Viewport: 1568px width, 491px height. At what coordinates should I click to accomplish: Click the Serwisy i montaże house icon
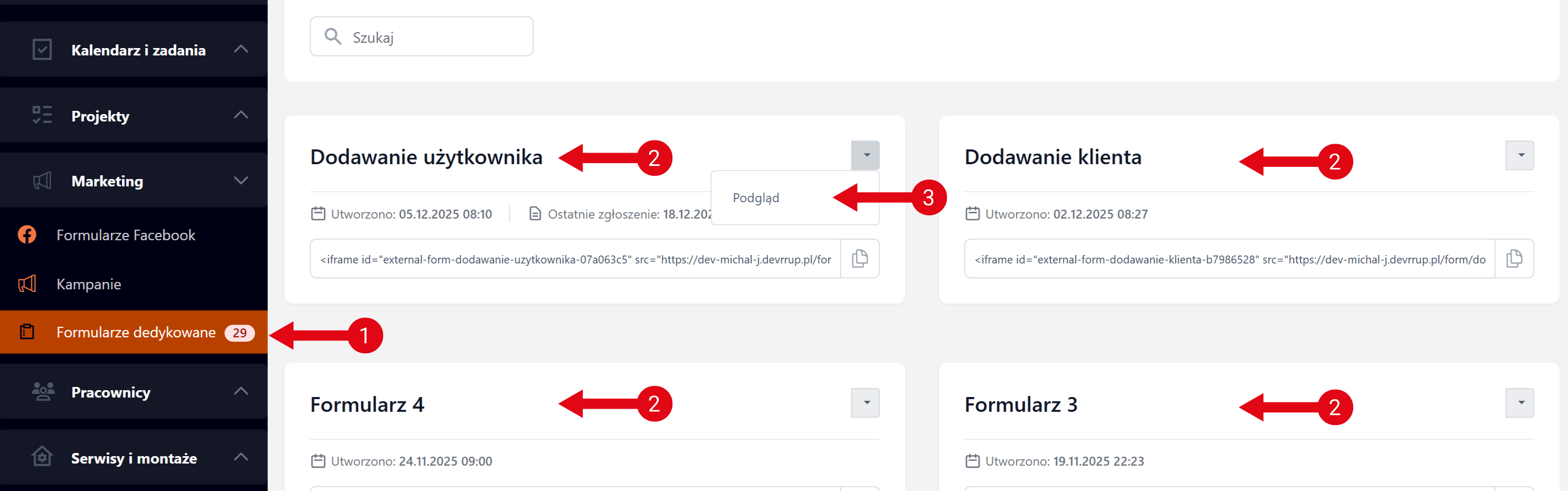(x=42, y=457)
